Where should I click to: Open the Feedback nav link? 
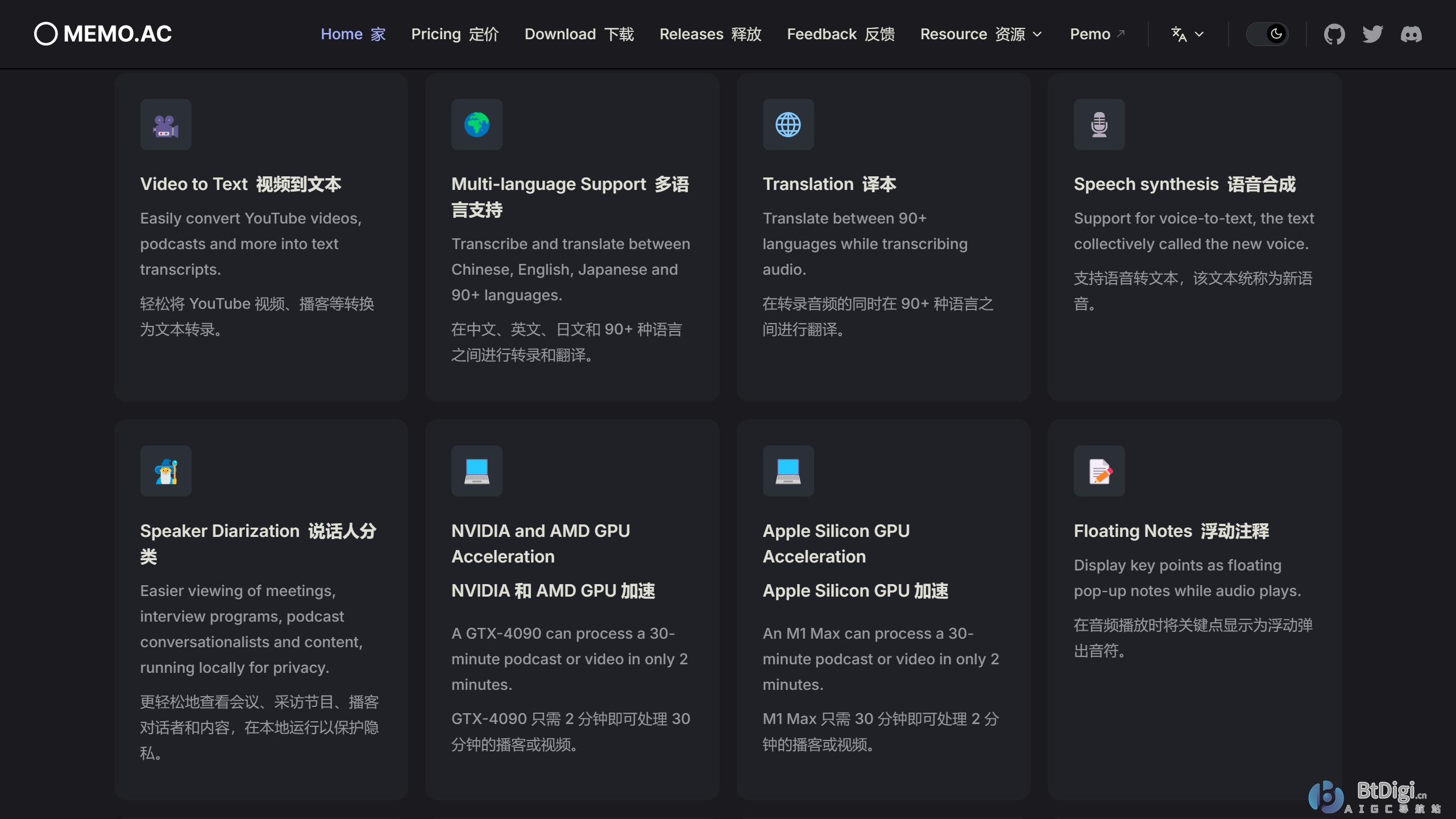click(x=840, y=34)
